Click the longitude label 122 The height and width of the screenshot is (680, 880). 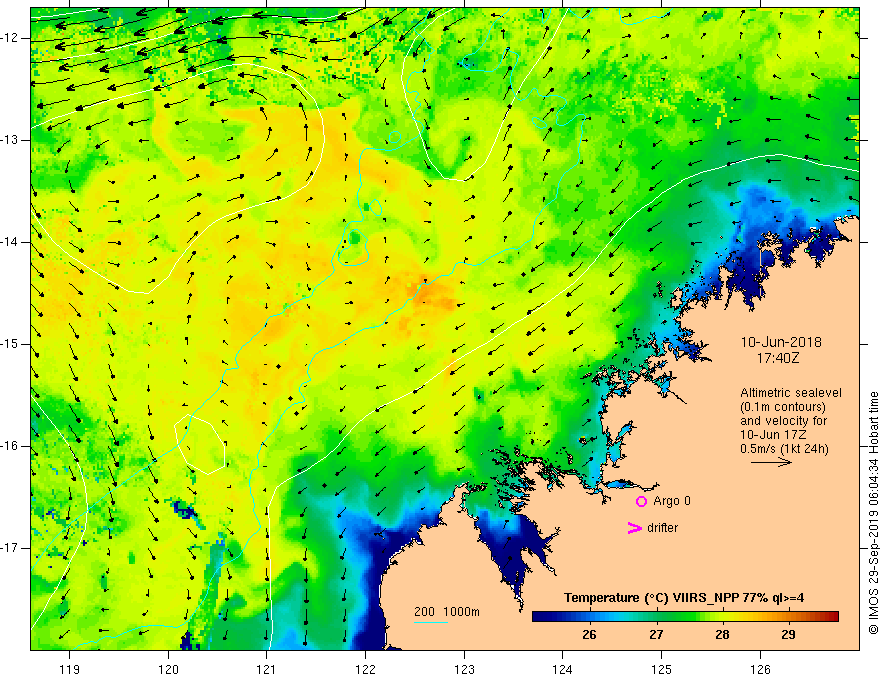[x=365, y=669]
